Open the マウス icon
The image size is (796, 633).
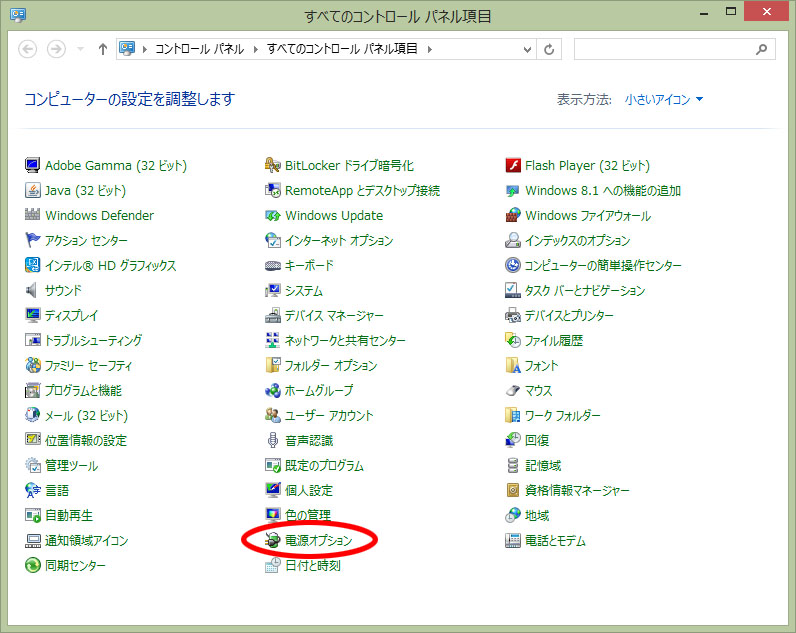(513, 390)
